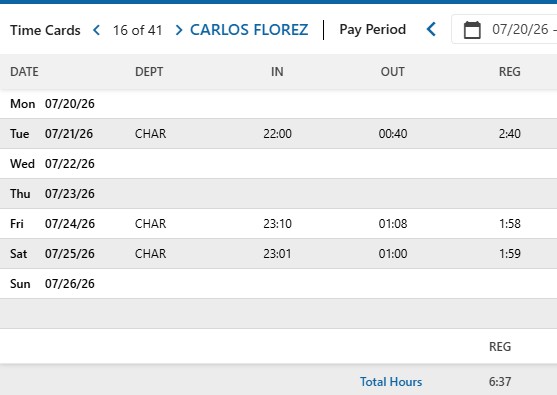
Task: Click the Wed 07/22/26 row
Action: coord(278,164)
